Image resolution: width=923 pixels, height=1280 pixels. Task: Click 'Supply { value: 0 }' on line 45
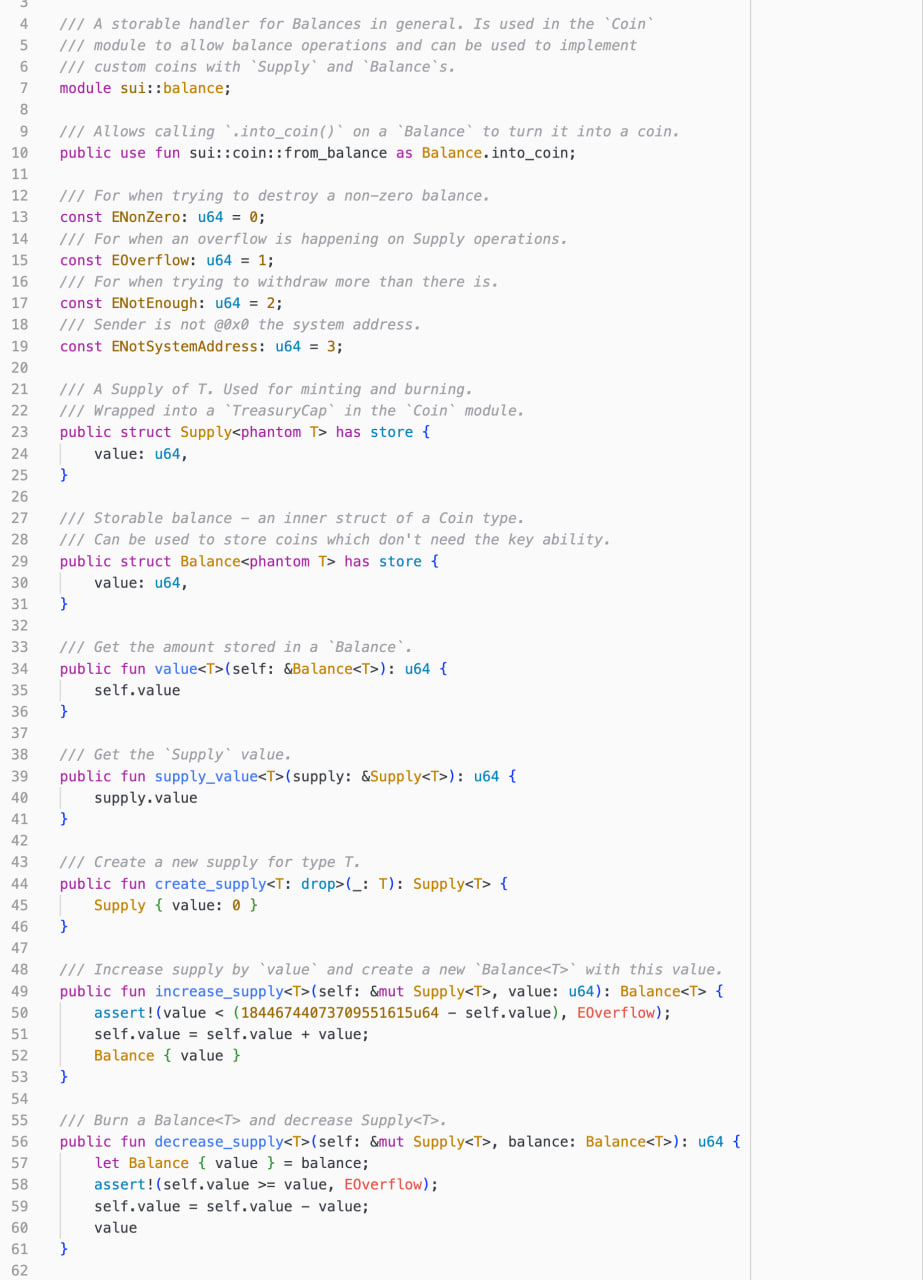click(x=176, y=905)
